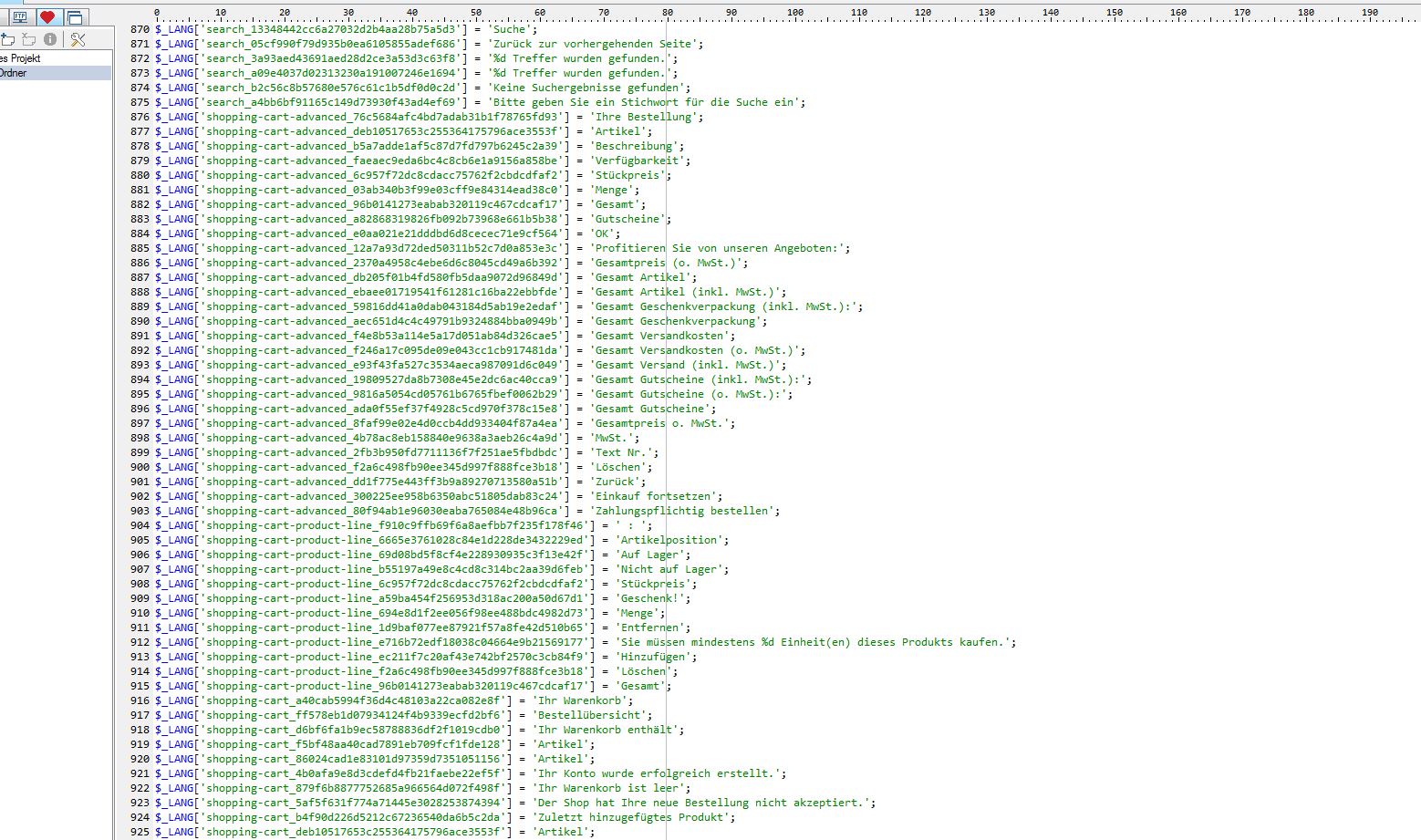Click the 'Entfernen' string
This screenshot has width=1421, height=840.
click(650, 627)
